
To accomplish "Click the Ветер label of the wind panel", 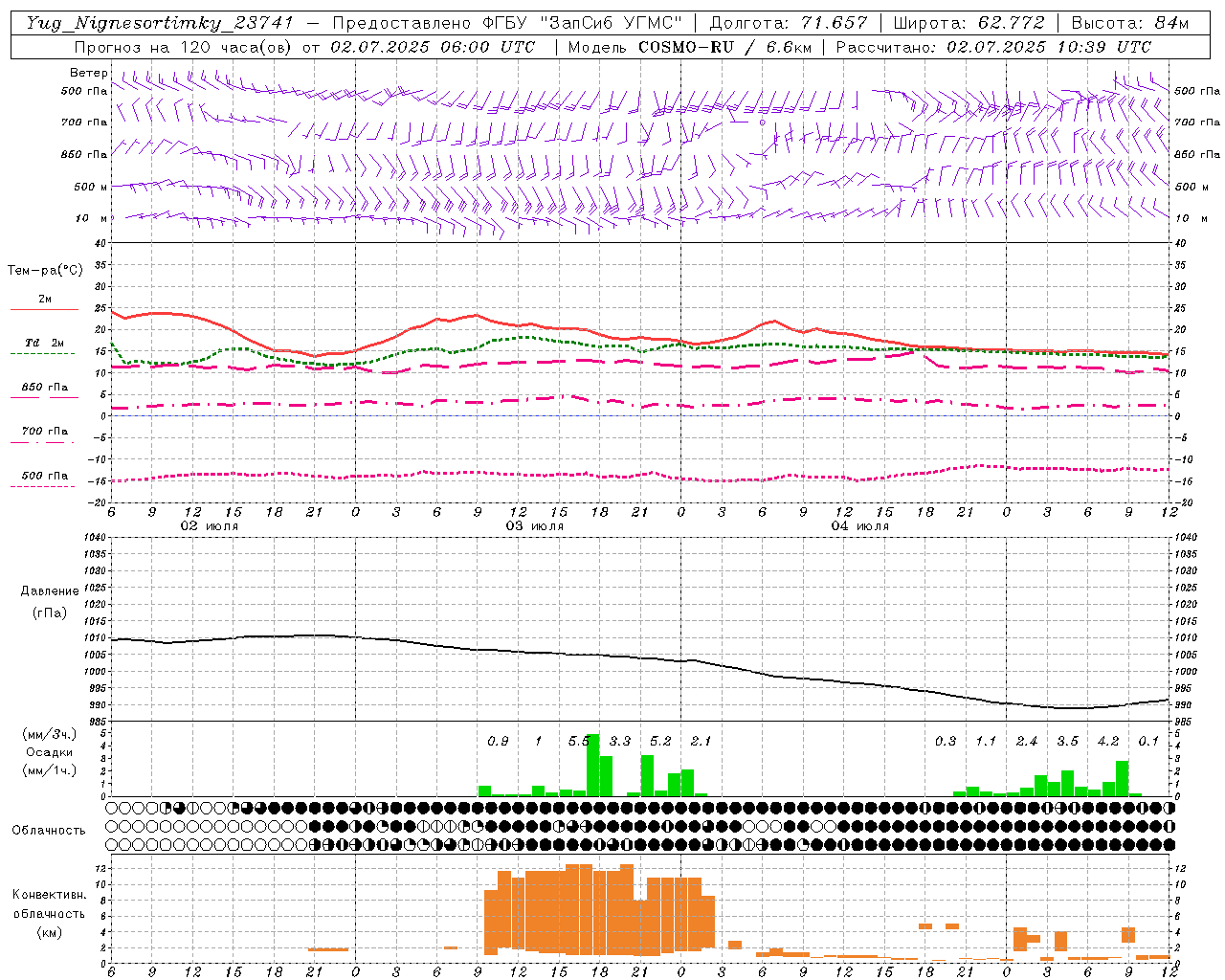I will pyautogui.click(x=89, y=73).
